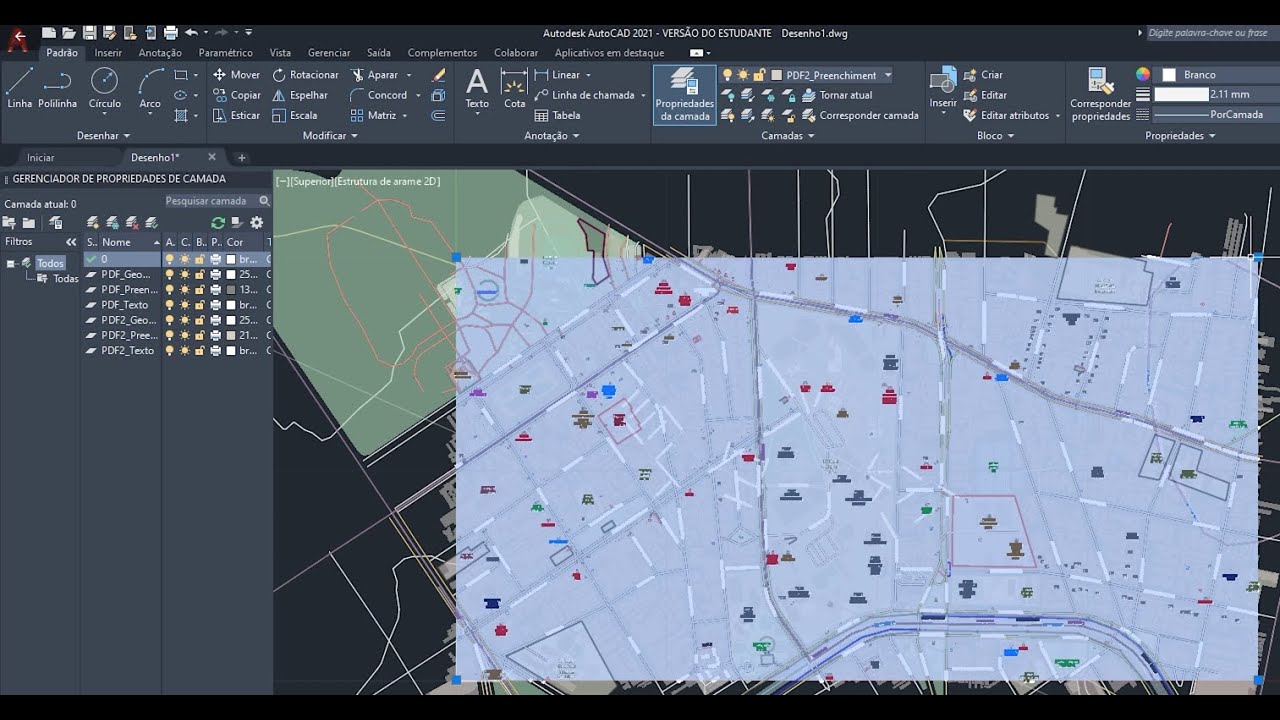1280x720 pixels.
Task: Toggle plot printer icon for PDF_Preen... layer
Action: [x=216, y=290]
